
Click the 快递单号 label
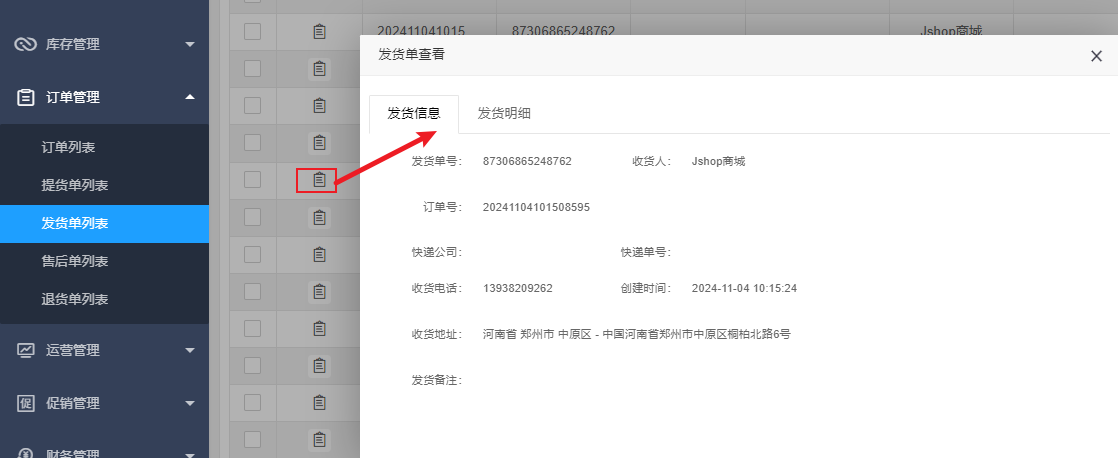[646, 252]
